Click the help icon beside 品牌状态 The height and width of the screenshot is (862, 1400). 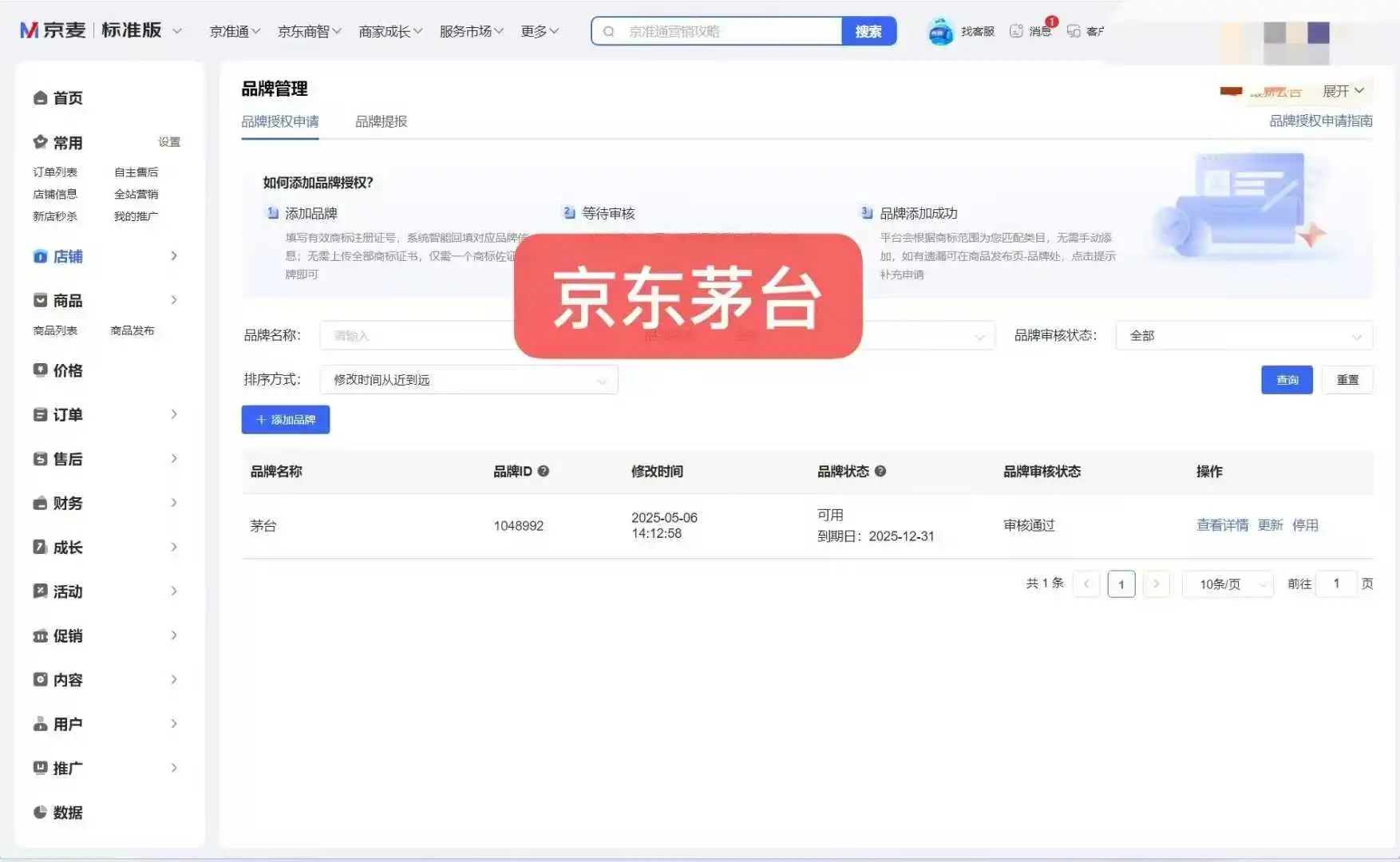click(880, 471)
